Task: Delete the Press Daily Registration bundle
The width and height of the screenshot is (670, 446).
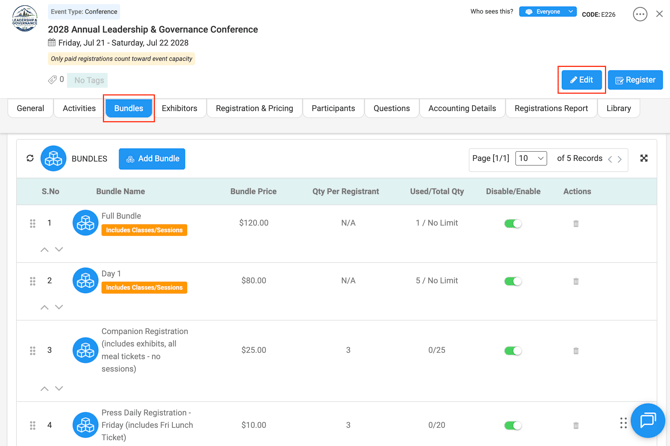Action: (x=576, y=425)
